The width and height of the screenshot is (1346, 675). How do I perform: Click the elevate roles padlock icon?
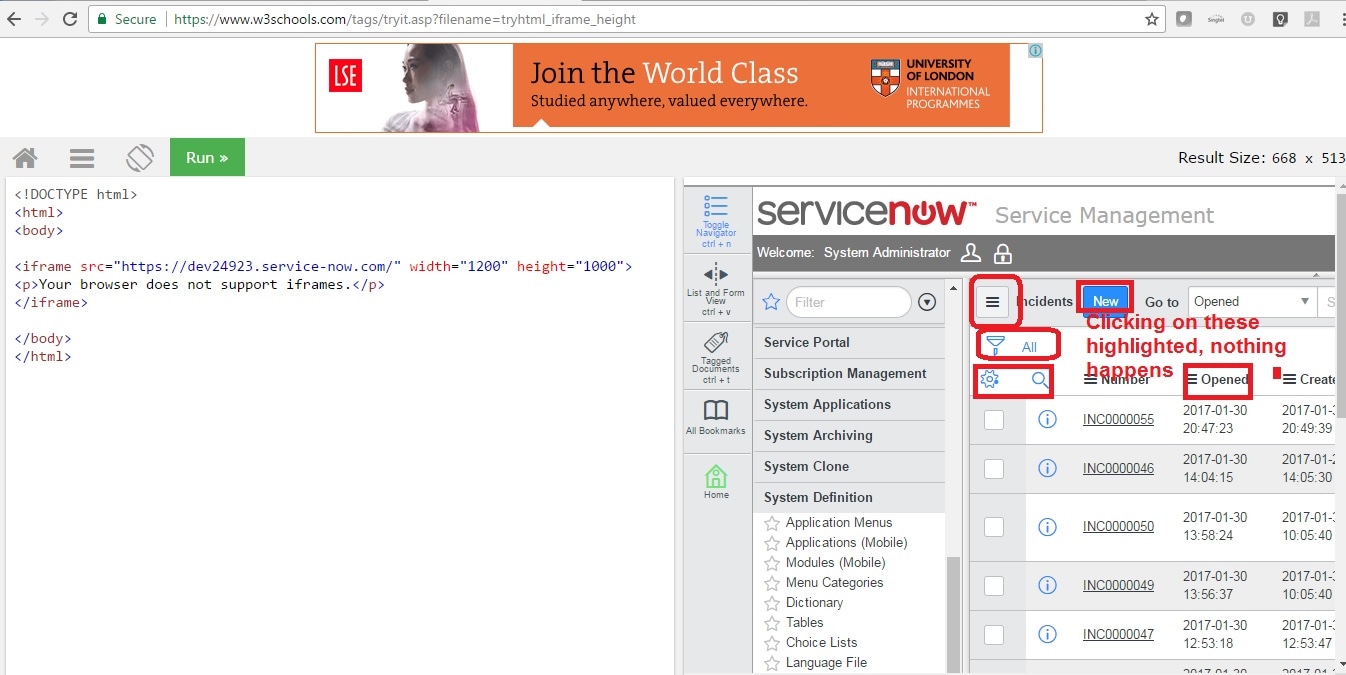coord(1003,253)
